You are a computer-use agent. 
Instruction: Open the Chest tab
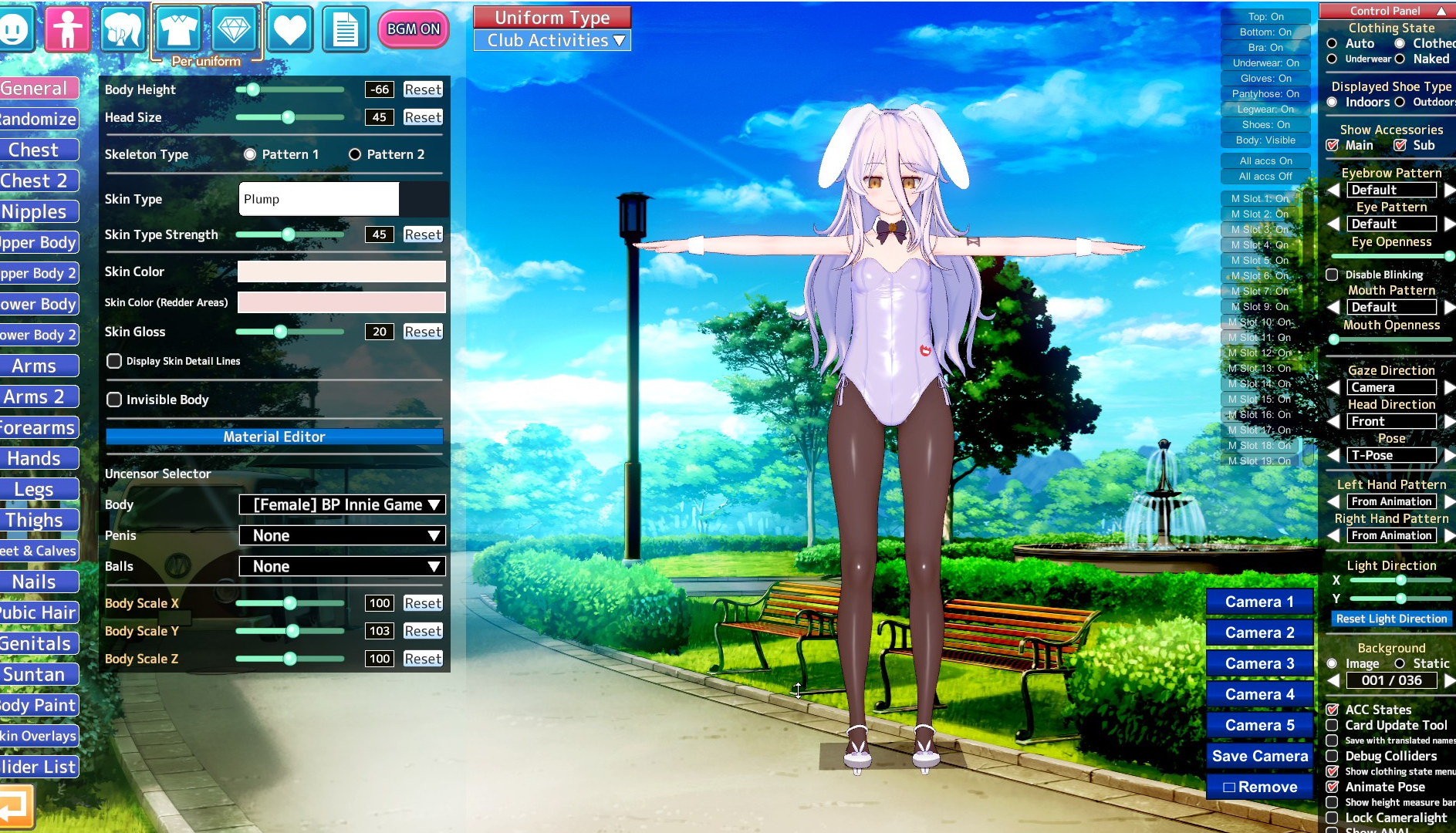pos(39,150)
